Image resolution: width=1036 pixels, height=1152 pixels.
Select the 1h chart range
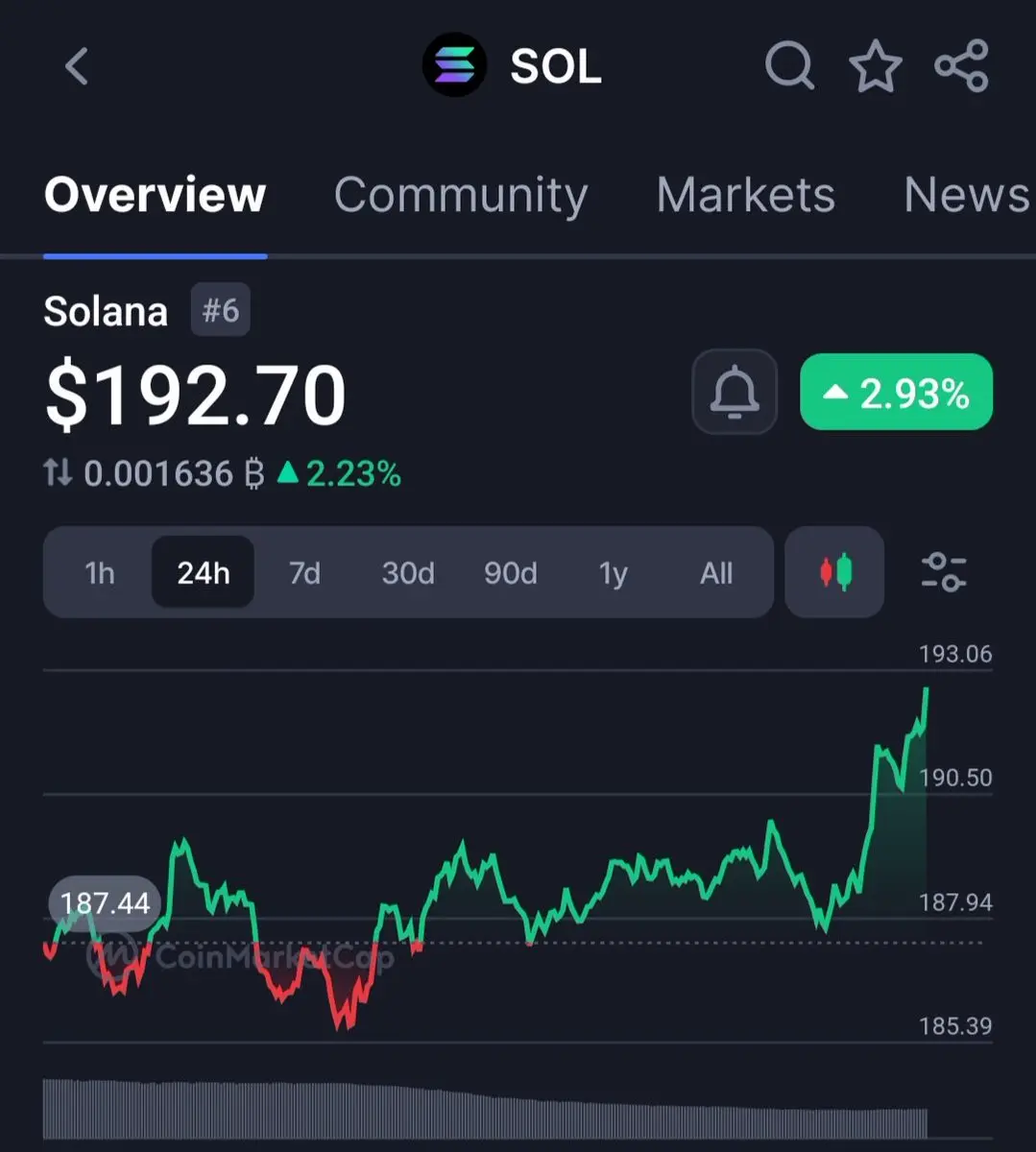click(x=100, y=573)
